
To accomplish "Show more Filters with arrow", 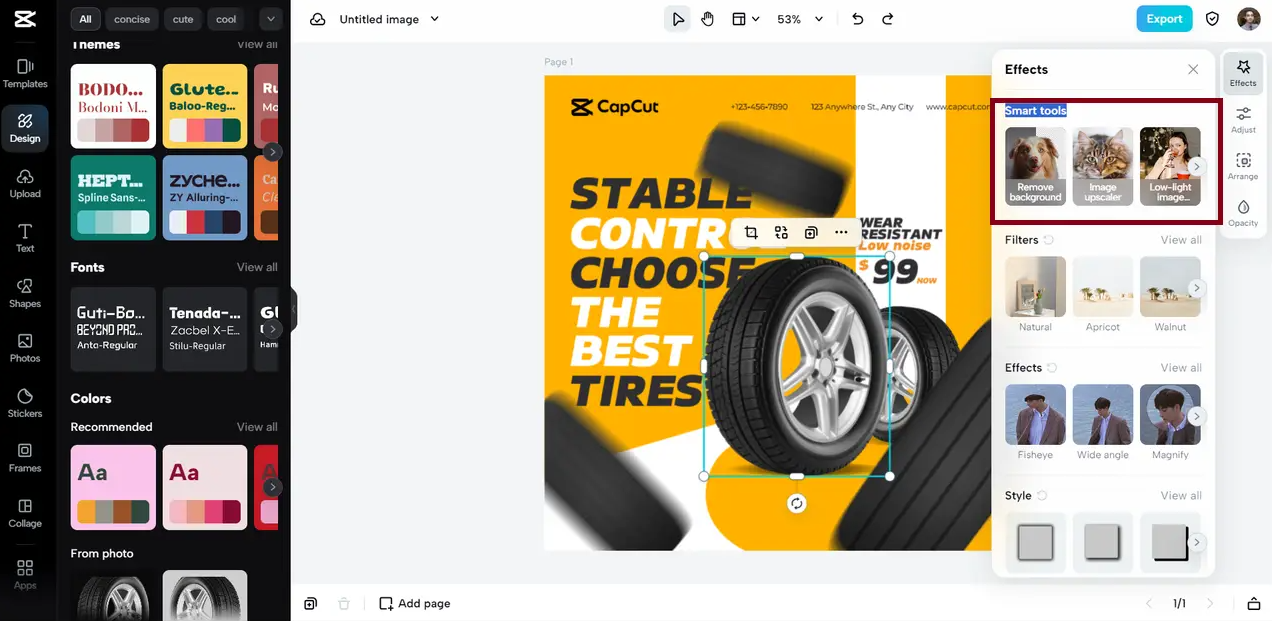I will [x=1197, y=288].
